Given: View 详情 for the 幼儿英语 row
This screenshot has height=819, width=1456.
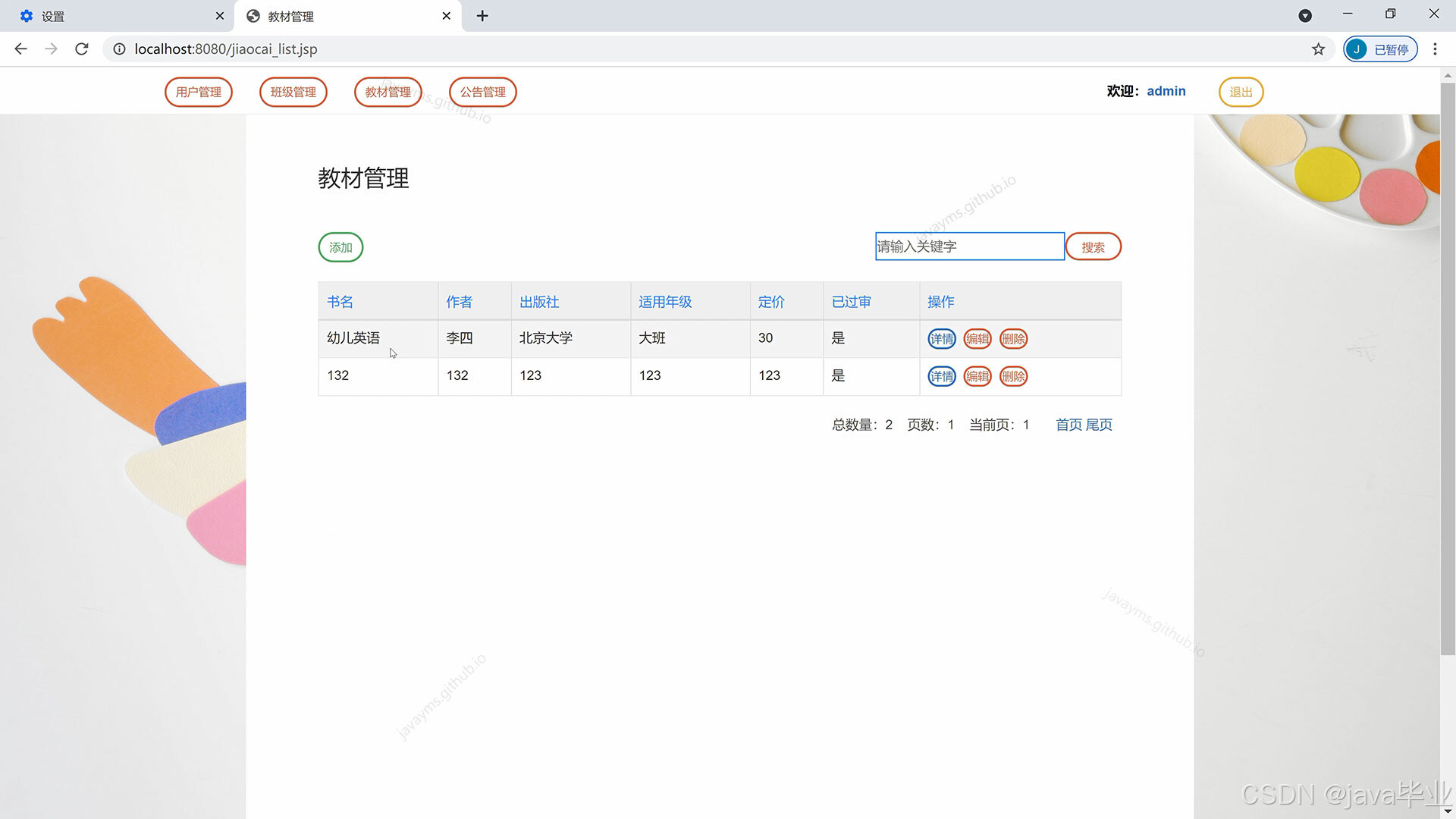Looking at the screenshot, I should tap(942, 339).
